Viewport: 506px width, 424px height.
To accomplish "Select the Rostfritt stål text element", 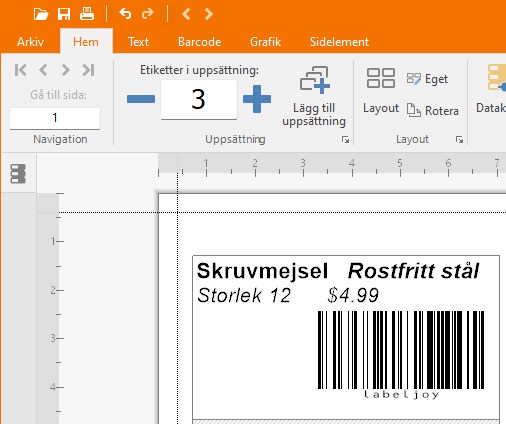I will [x=413, y=271].
